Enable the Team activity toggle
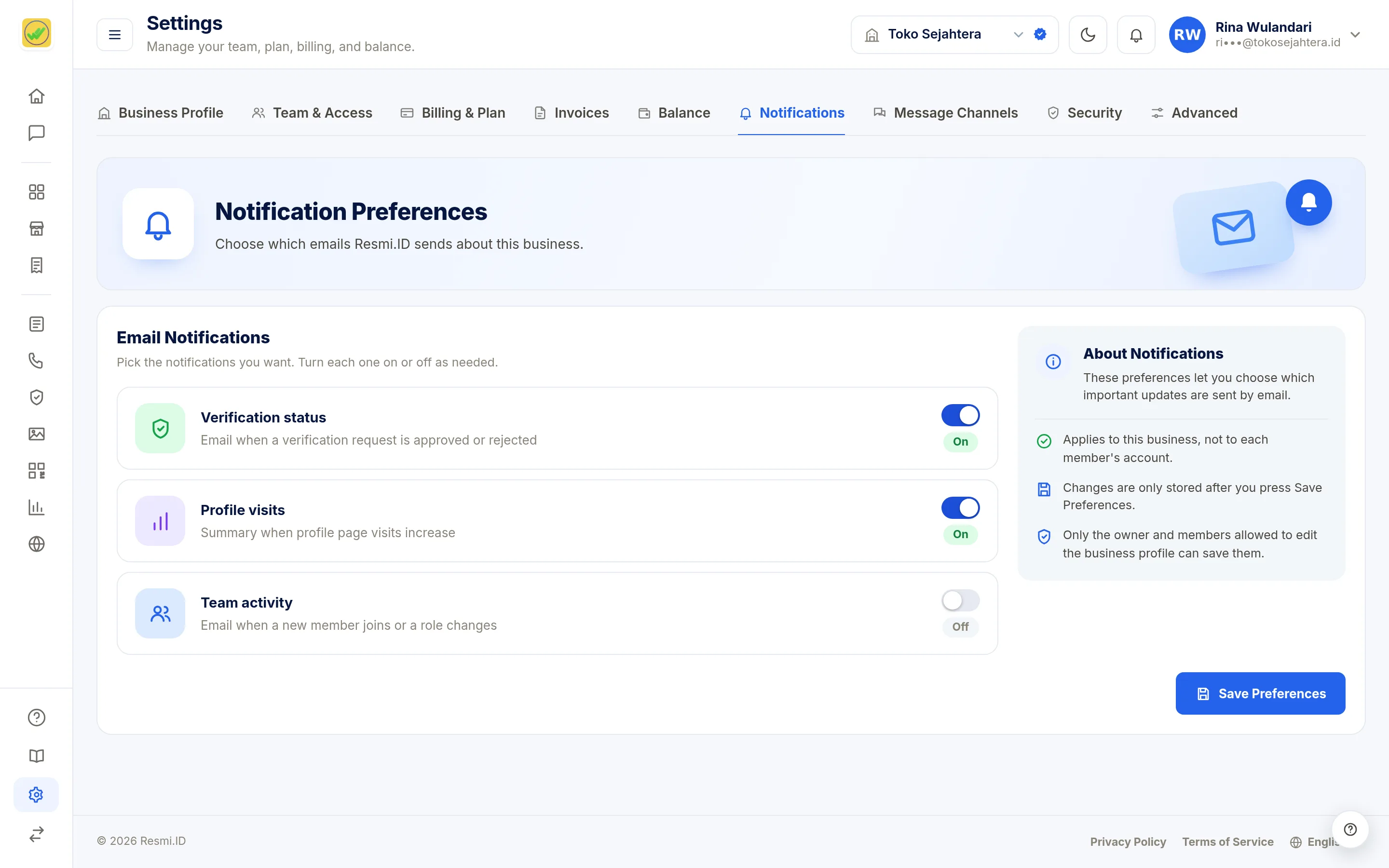 [x=960, y=600]
